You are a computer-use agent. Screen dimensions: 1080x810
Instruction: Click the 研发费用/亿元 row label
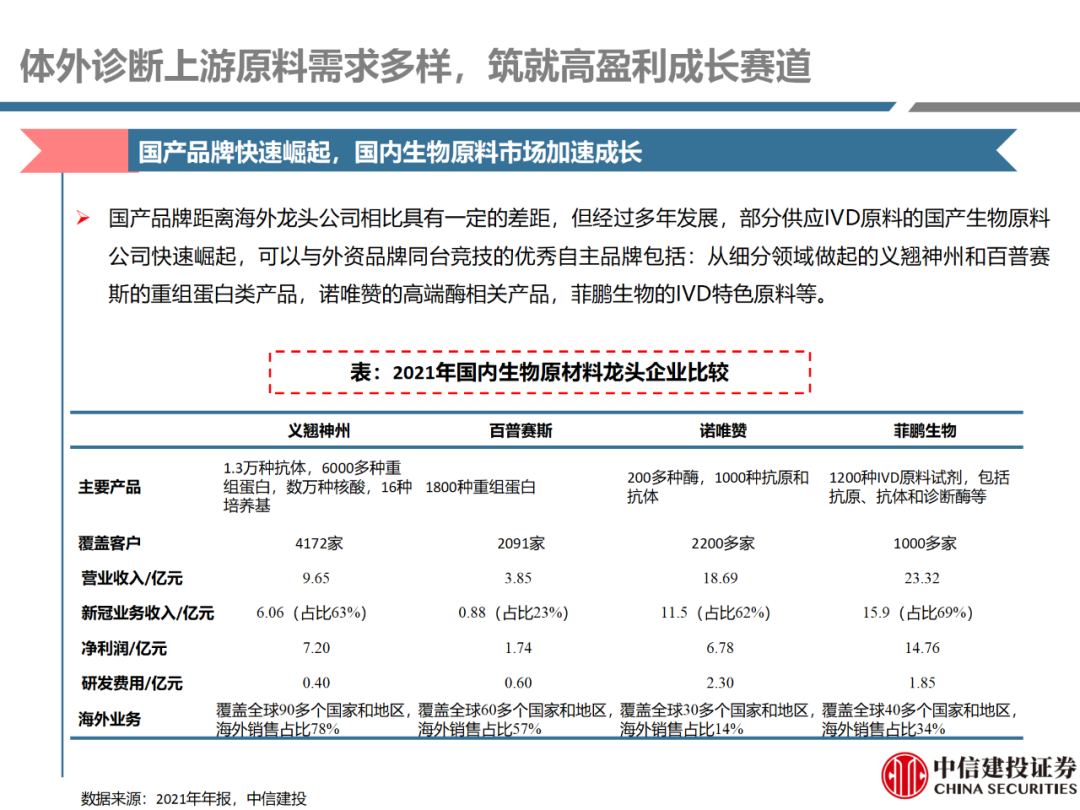coord(132,683)
